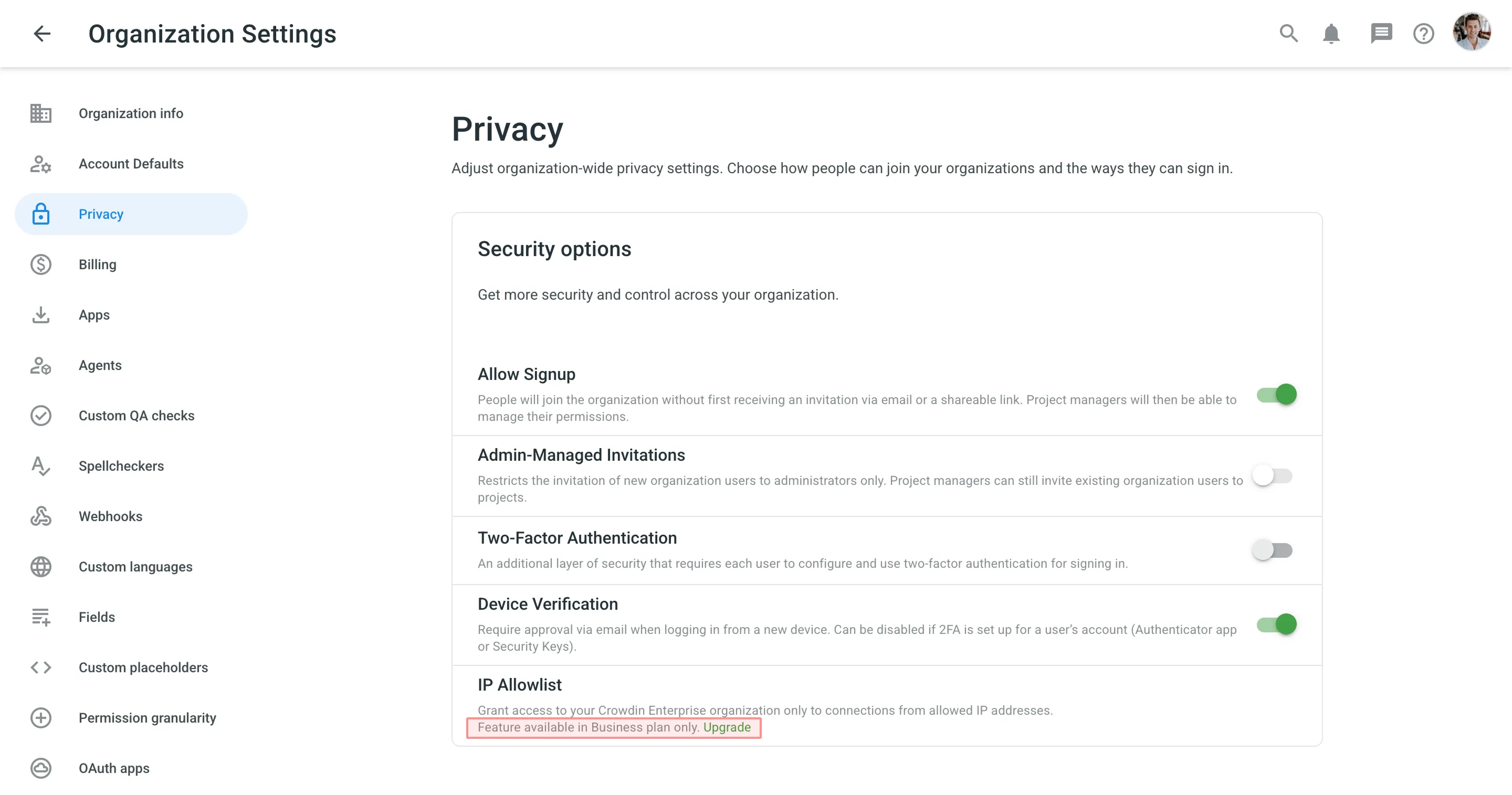
Task: Click the Apps download icon
Action: pos(40,315)
